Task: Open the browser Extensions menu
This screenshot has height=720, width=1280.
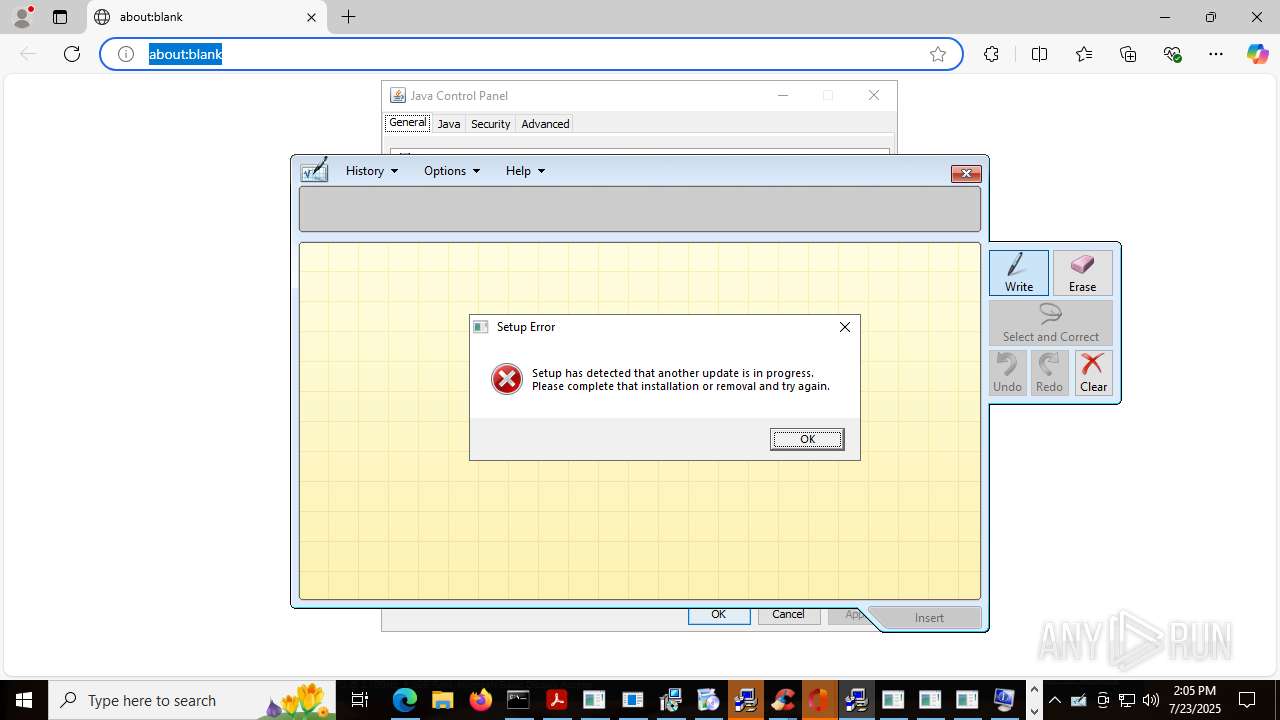Action: pos(991,54)
